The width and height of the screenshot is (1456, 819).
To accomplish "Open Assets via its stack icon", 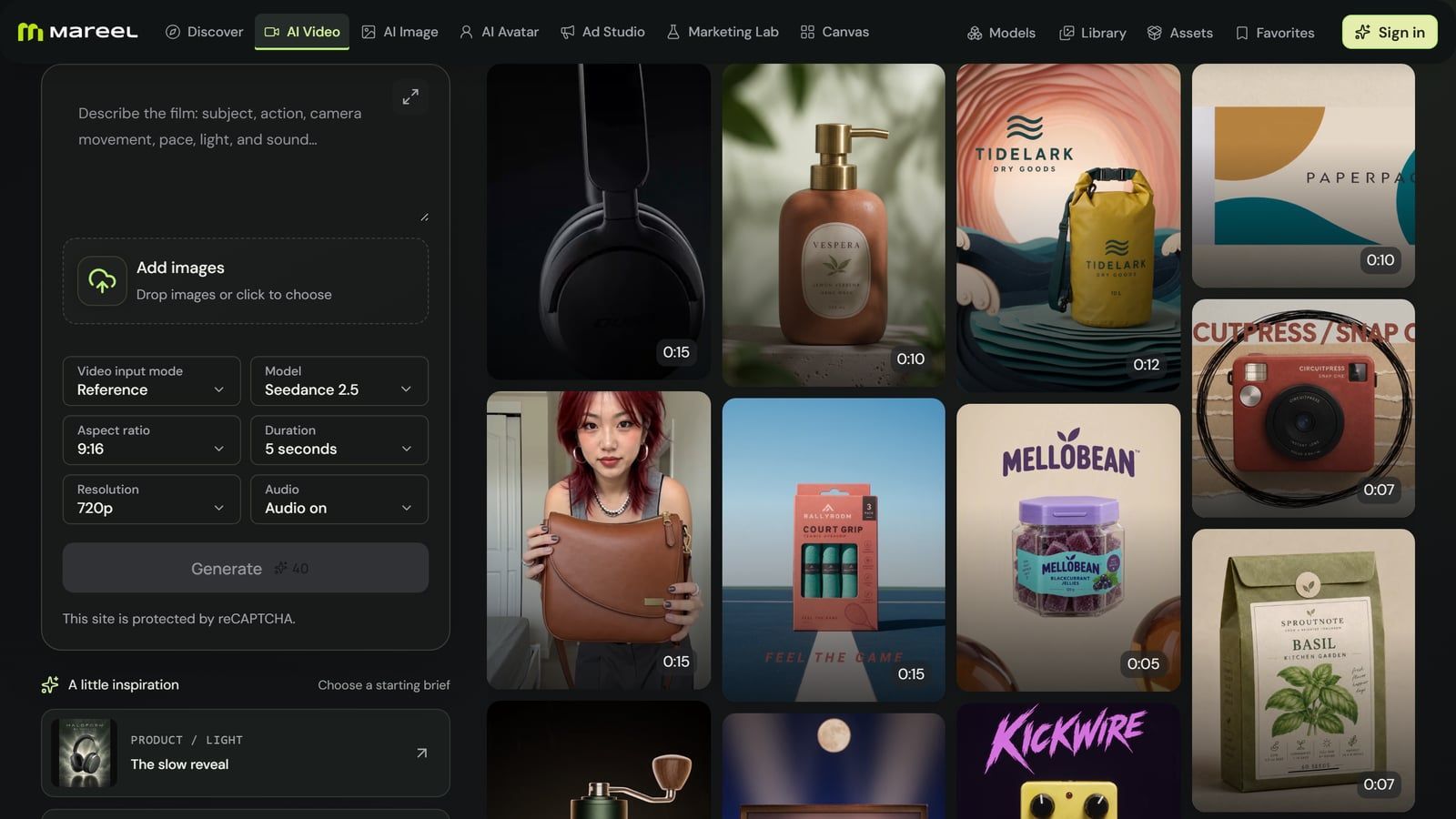I will coord(1154,33).
